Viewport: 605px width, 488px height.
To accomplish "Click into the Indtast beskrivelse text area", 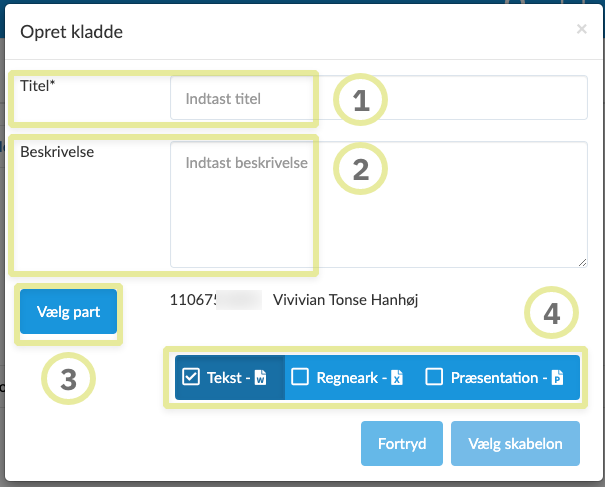I will click(x=378, y=204).
